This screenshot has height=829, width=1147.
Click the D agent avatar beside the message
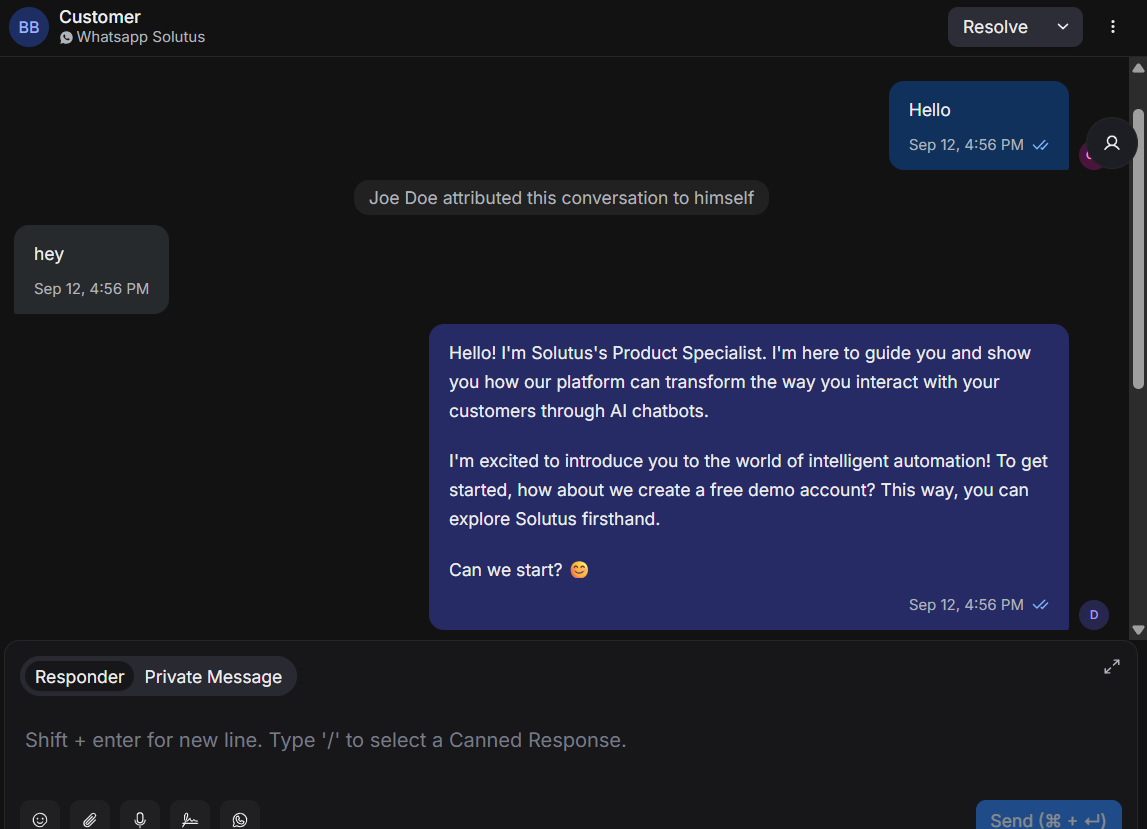click(x=1094, y=614)
